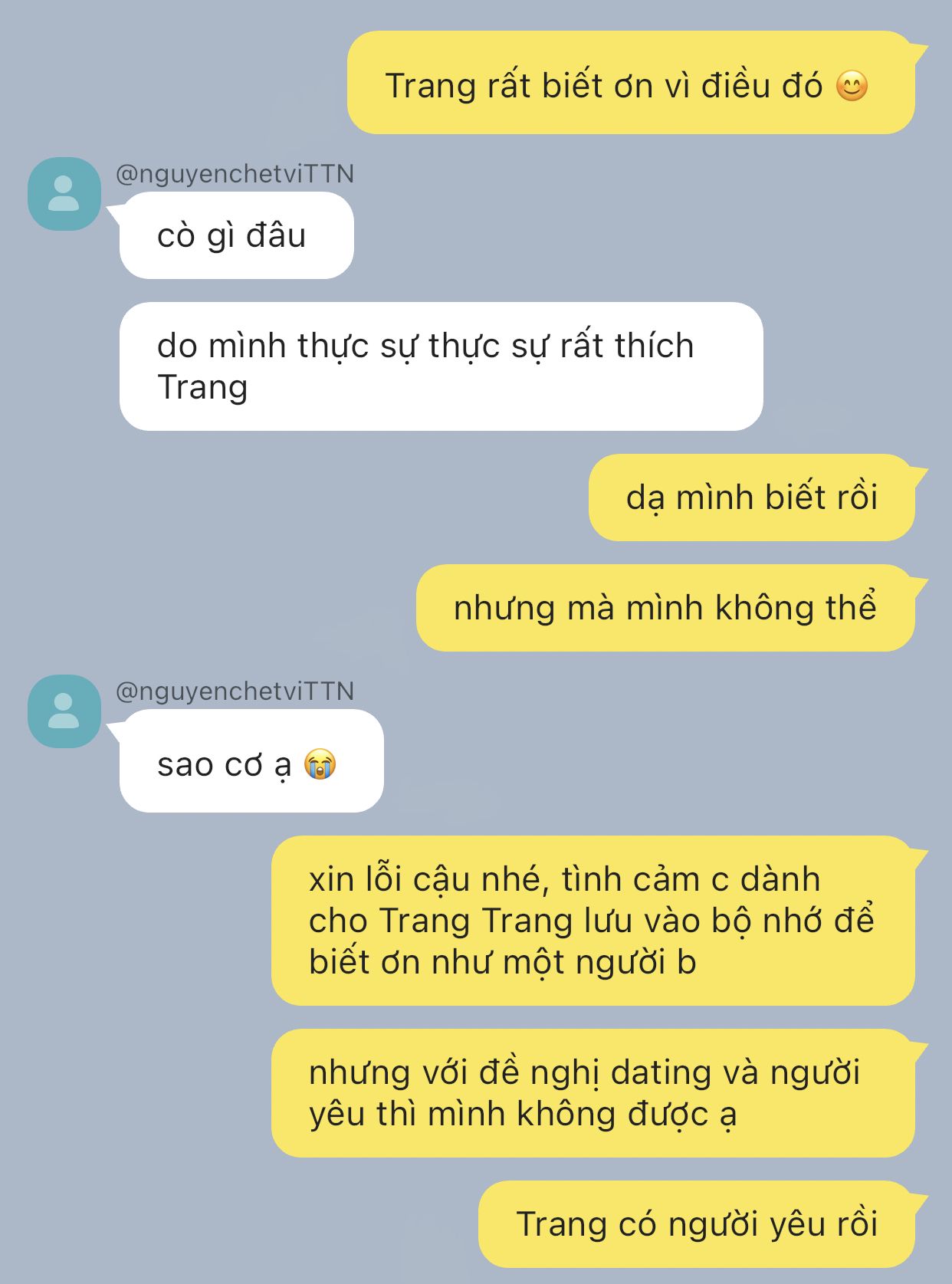This screenshot has width=952, height=1284.
Task: Open the second @nguyenchetviTTN username label
Action: pyautogui.click(x=235, y=691)
